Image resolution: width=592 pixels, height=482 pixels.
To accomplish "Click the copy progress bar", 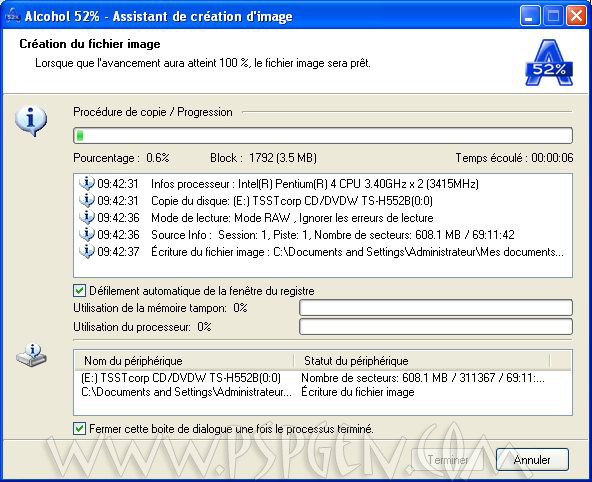I will point(323,136).
